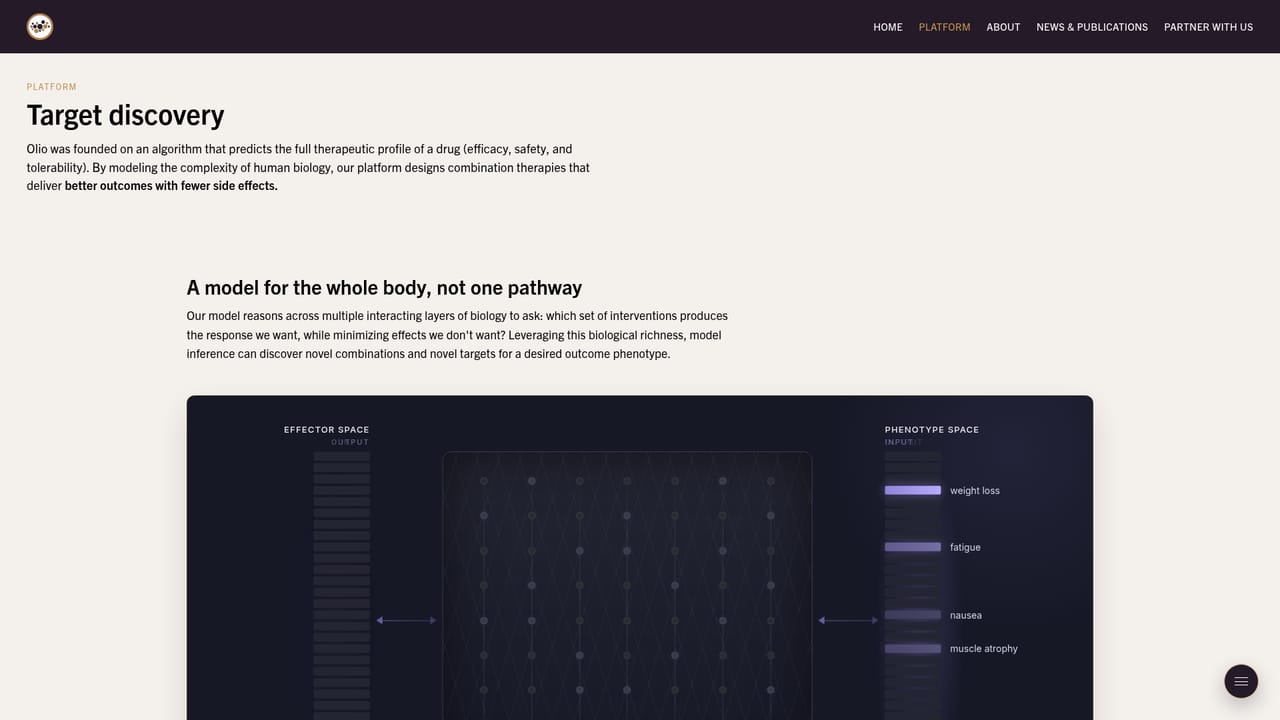This screenshot has height=720, width=1280.
Task: Click the small PLATFORM breadcrumb label
Action: 52,87
